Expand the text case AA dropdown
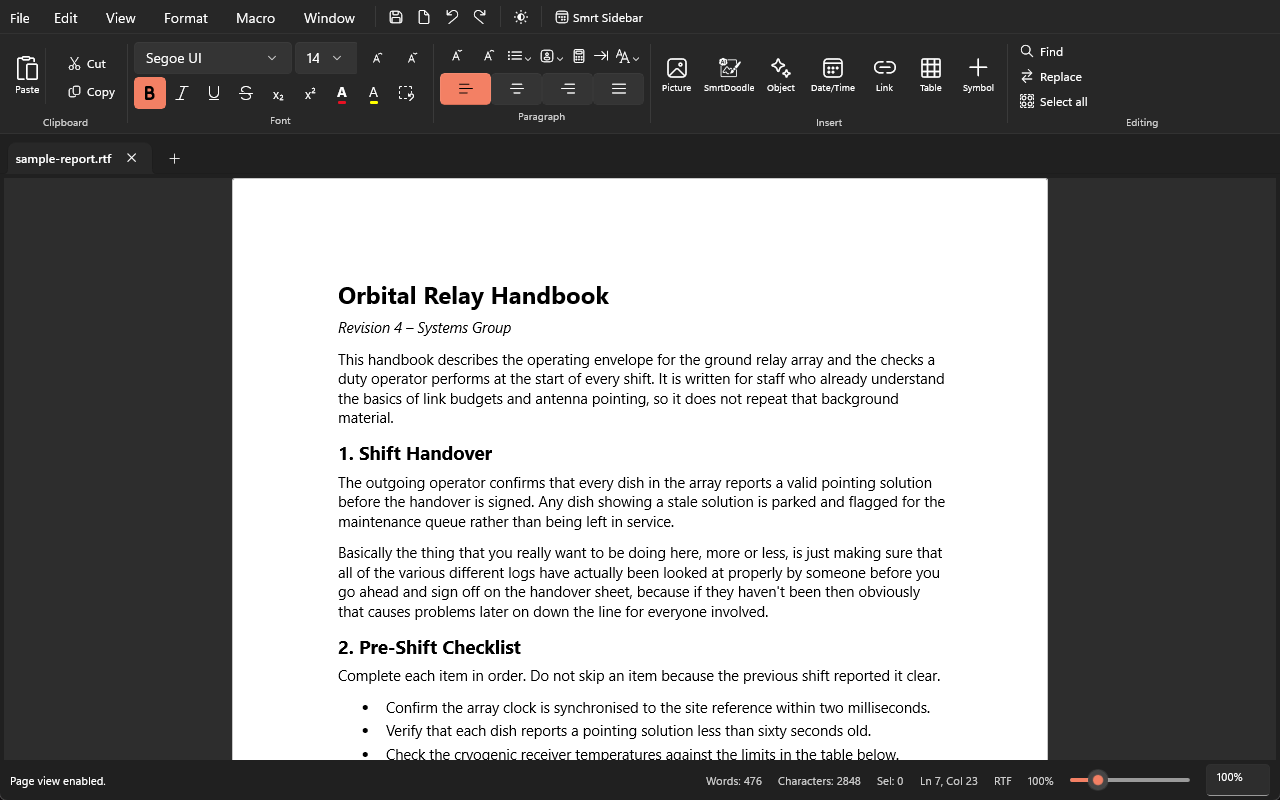 [x=627, y=56]
